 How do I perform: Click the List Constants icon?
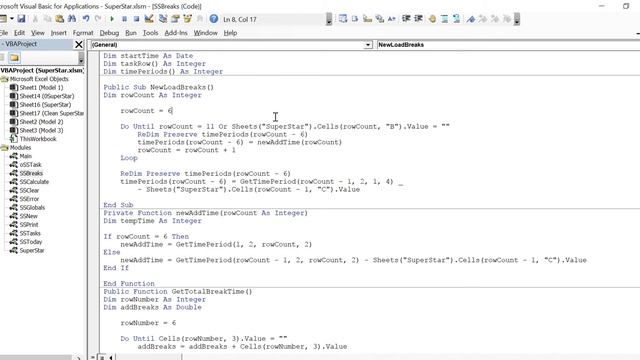pyautogui.click(x=355, y=19)
